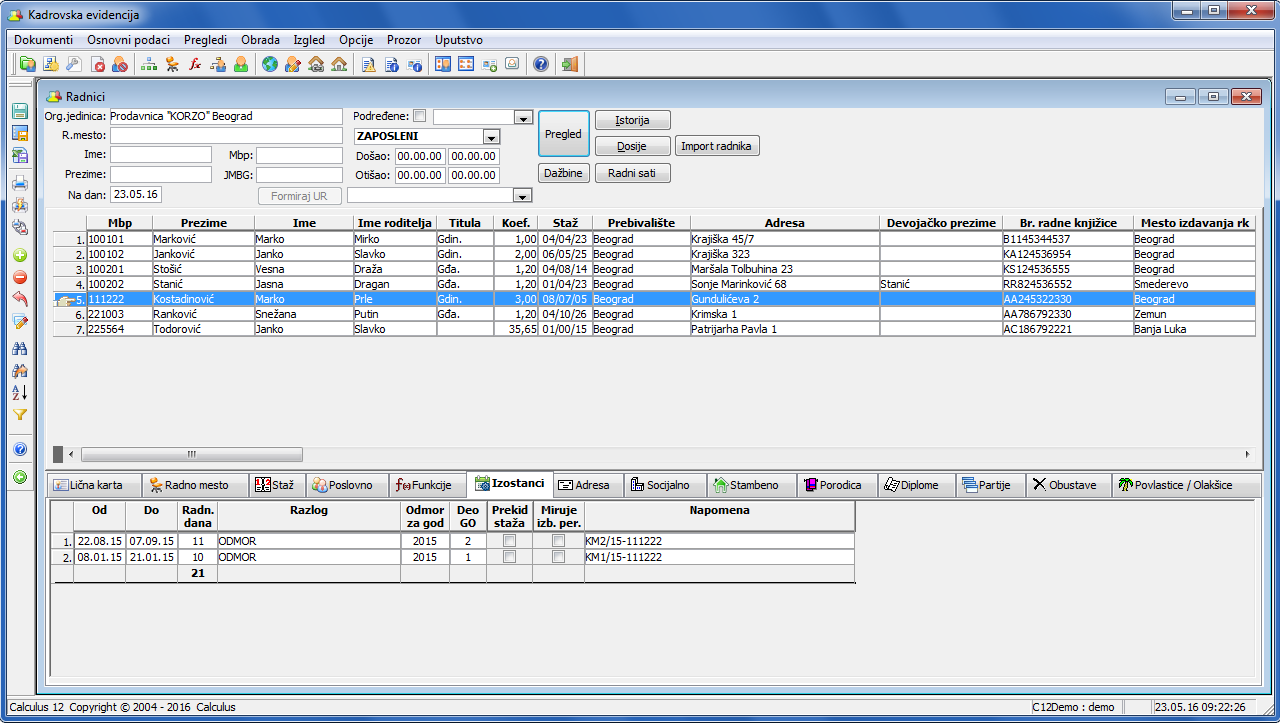Image resolution: width=1280 pixels, height=723 pixels.
Task: Open the Obrada menu
Action: point(260,40)
